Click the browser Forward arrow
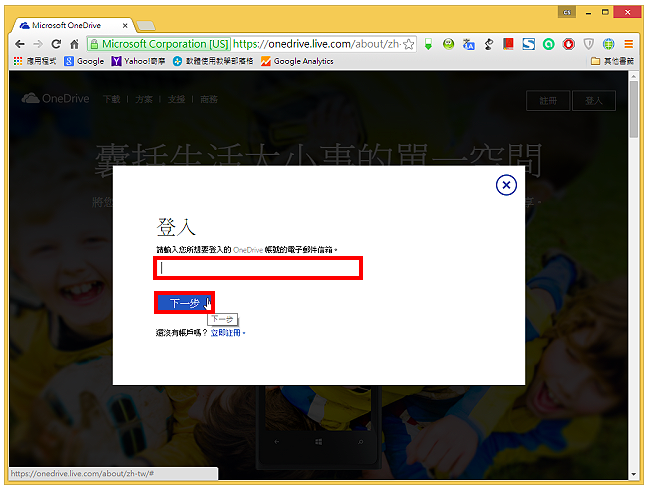This screenshot has height=495, width=654. pyautogui.click(x=38, y=44)
